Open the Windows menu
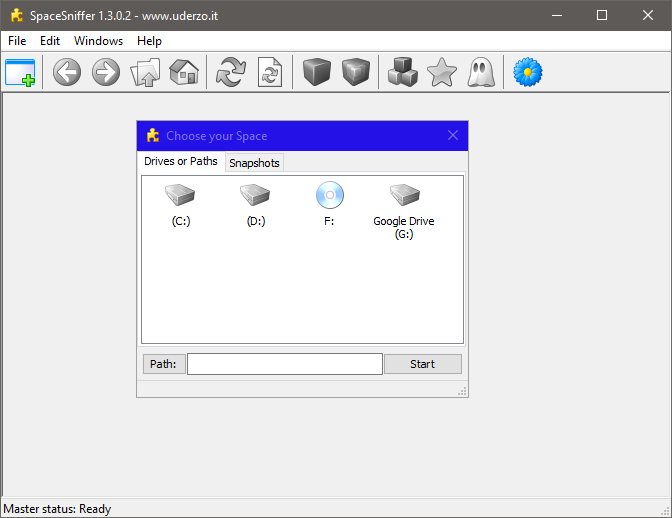The width and height of the screenshot is (672, 518). tap(98, 41)
